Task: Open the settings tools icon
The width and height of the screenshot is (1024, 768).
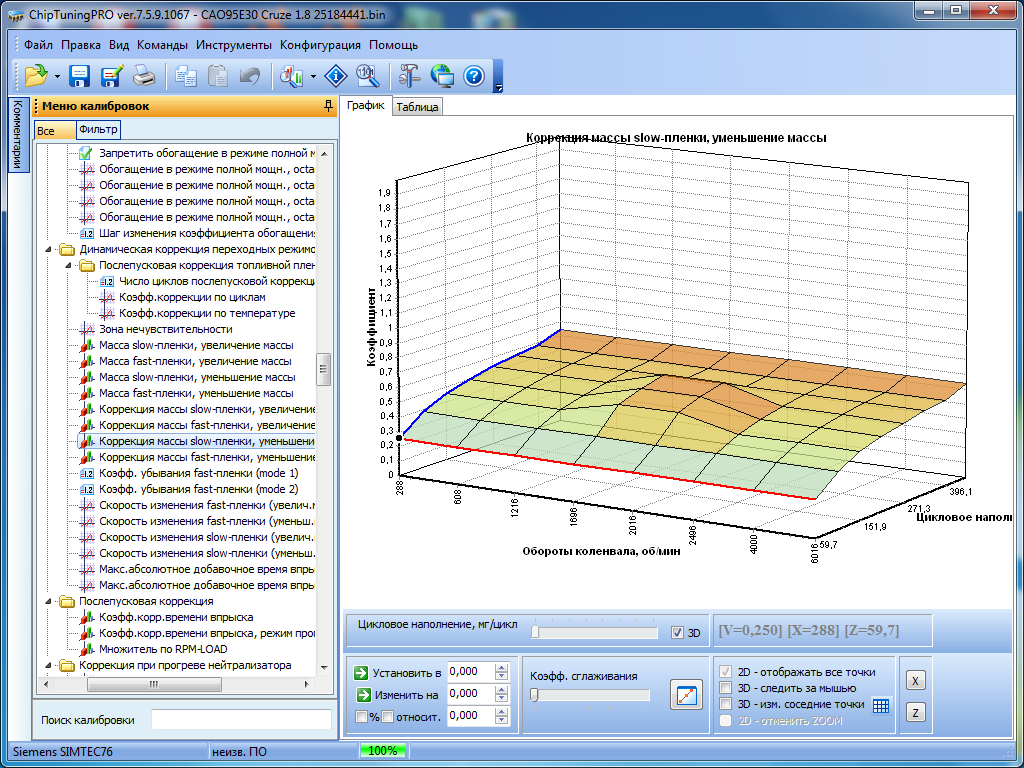Action: click(410, 76)
